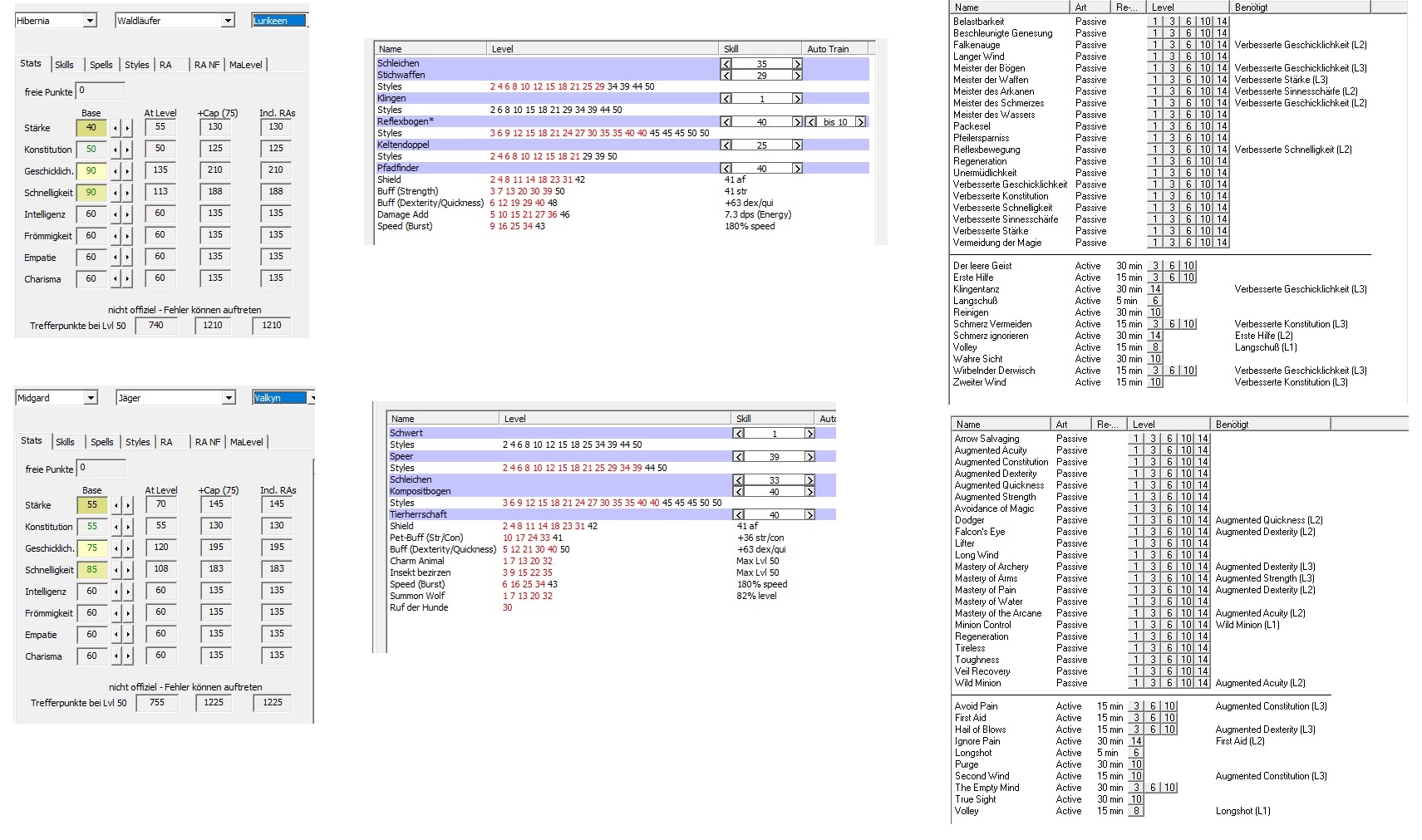Decrease Konstitution base in Midgard stats
The image size is (1422, 840).
pos(116,527)
